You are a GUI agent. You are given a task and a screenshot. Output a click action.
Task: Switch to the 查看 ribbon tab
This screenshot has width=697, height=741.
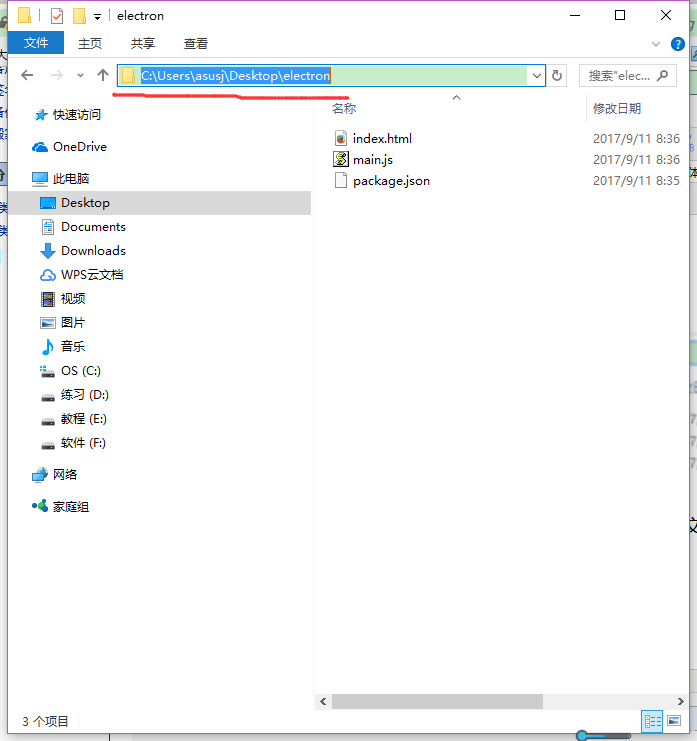pyautogui.click(x=196, y=43)
